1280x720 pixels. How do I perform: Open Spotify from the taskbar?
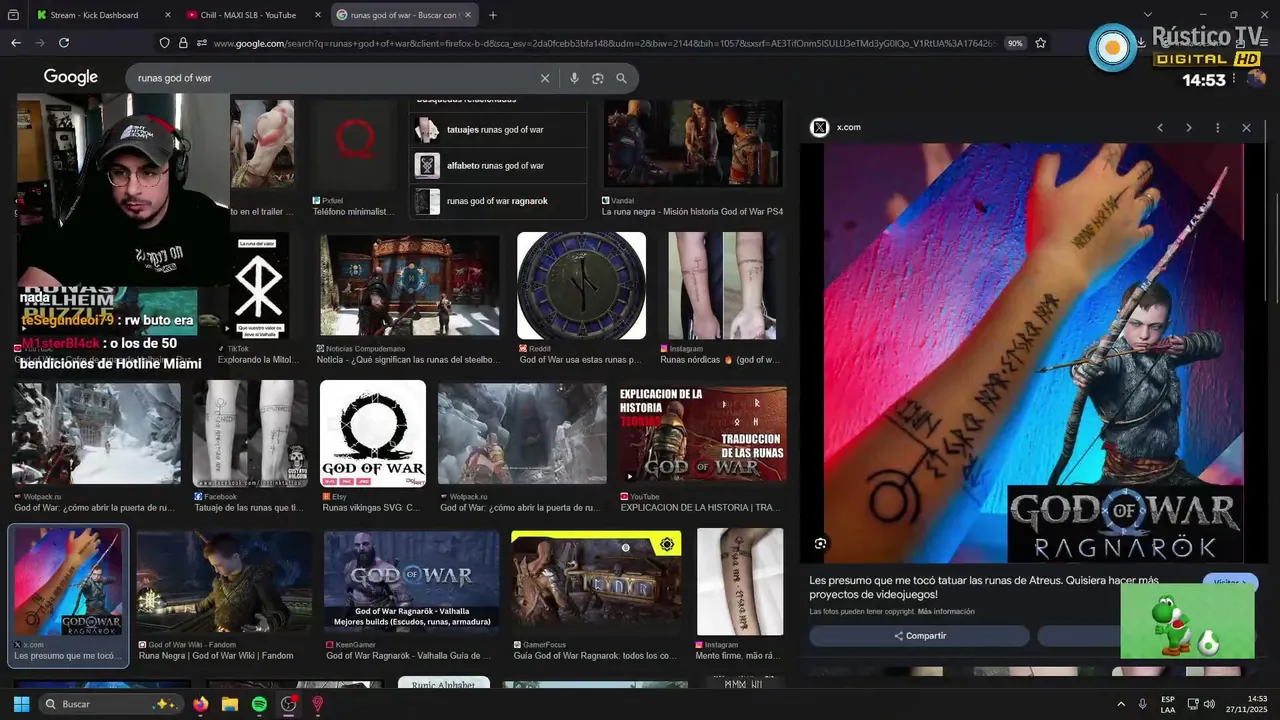click(x=259, y=704)
